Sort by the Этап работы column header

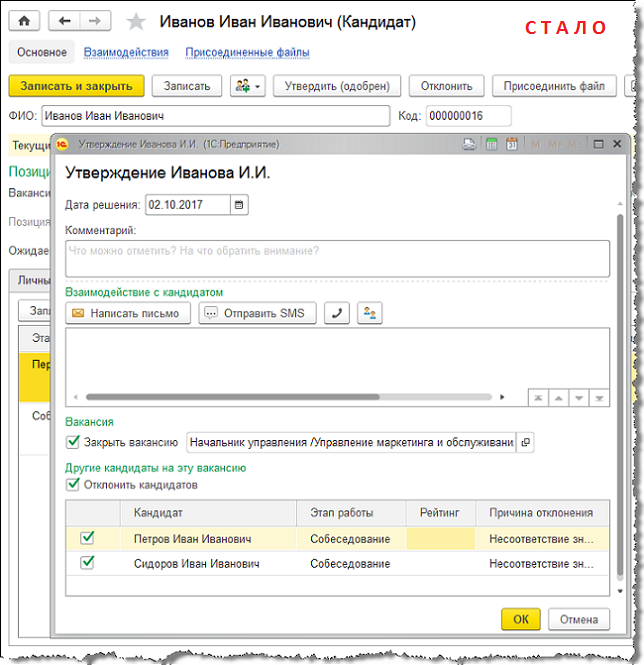(351, 513)
